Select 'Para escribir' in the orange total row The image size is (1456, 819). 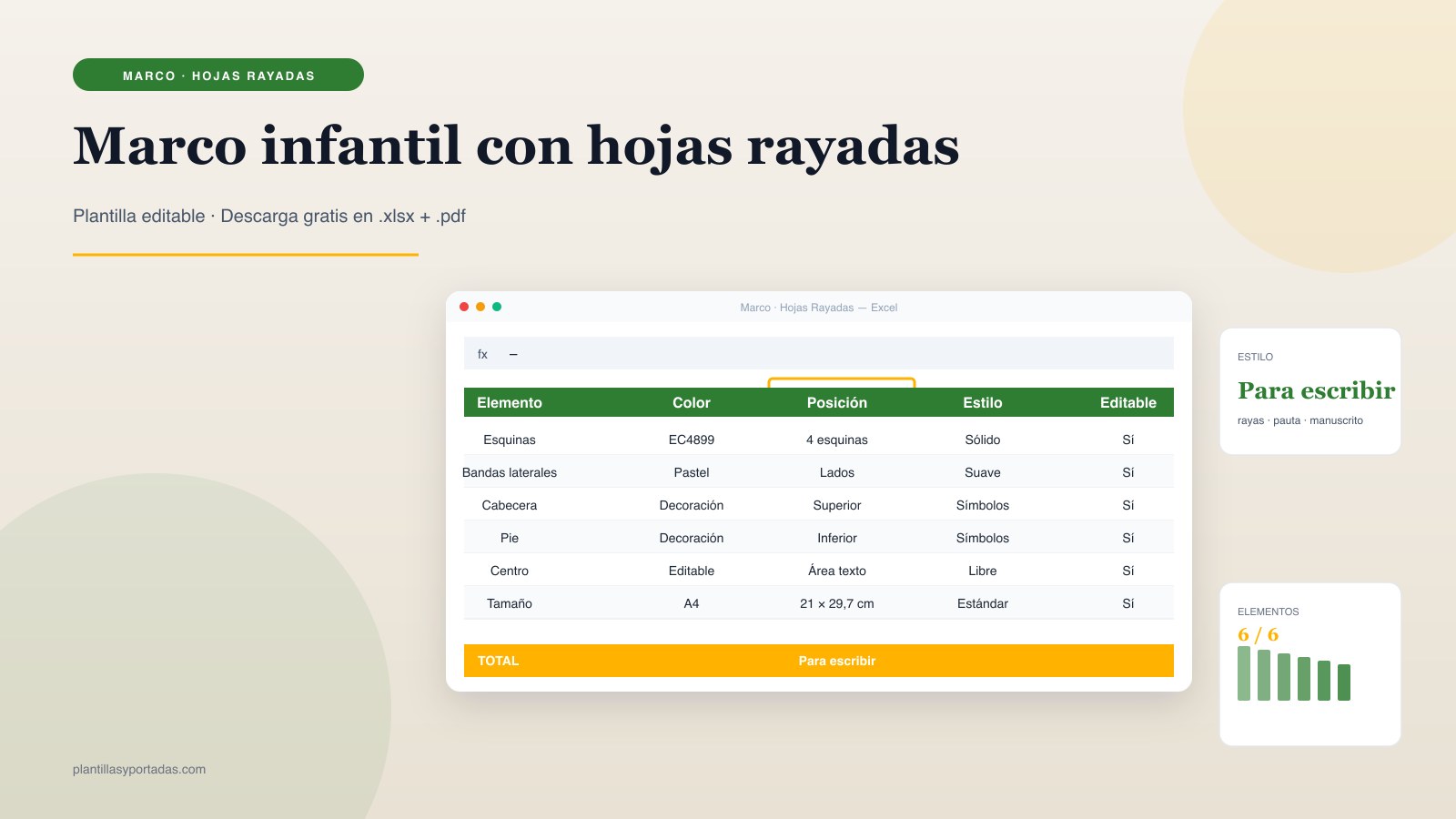click(x=837, y=661)
